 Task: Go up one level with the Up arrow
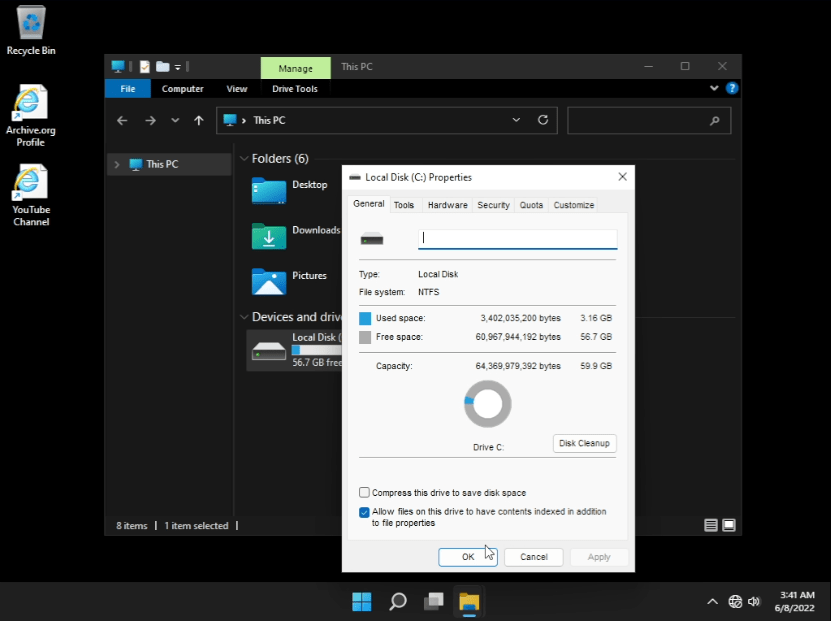(199, 120)
